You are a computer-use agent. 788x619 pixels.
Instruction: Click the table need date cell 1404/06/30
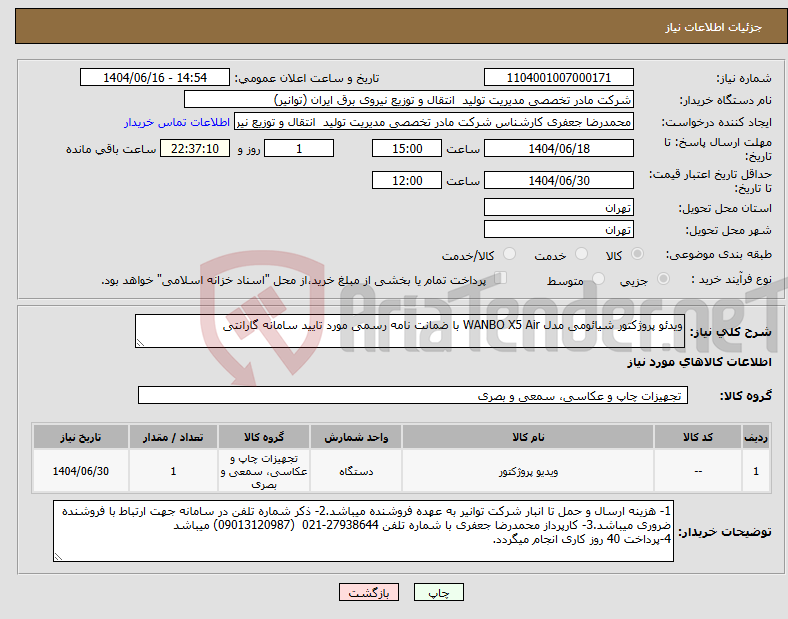(81, 471)
